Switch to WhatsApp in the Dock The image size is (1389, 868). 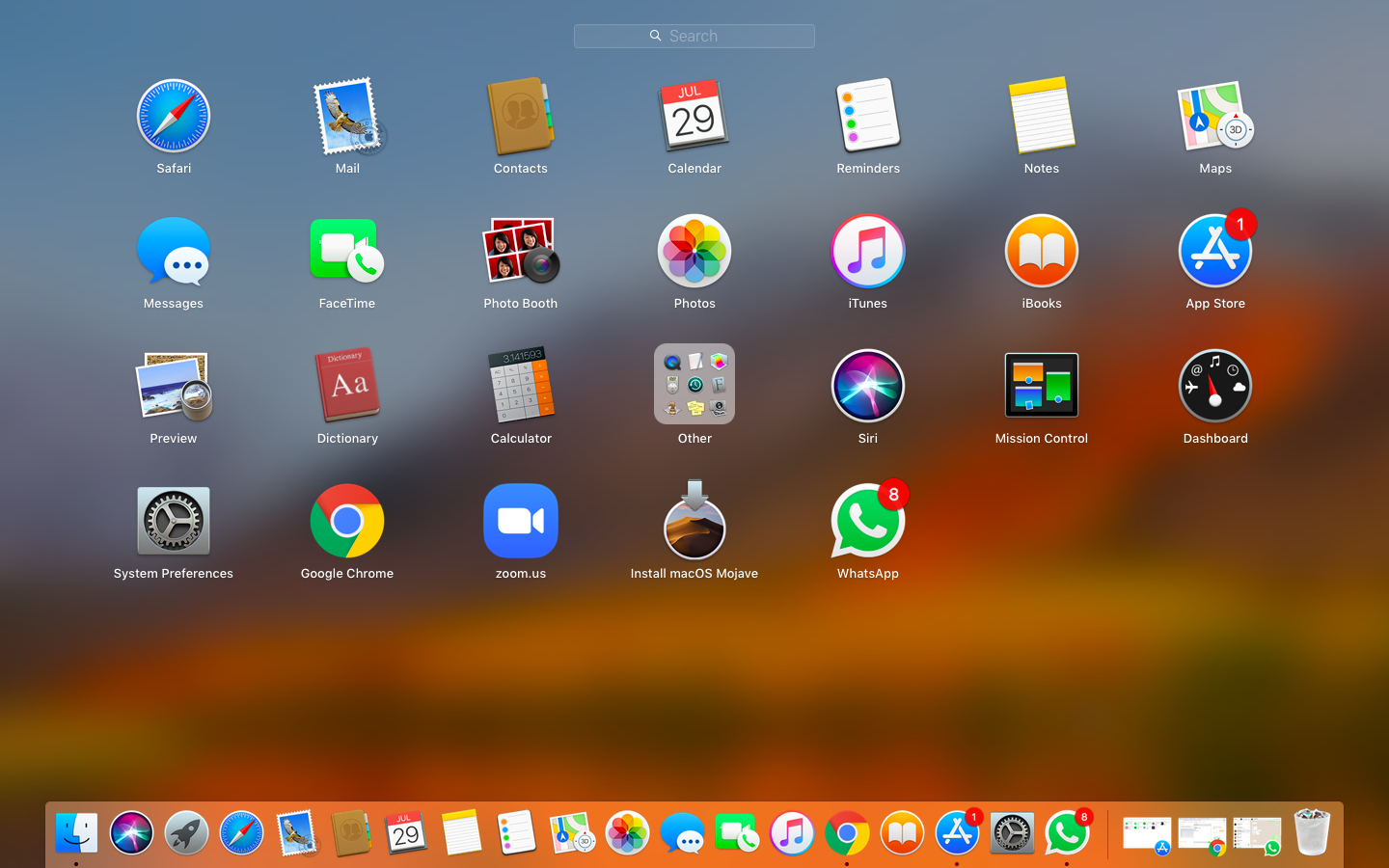(1068, 832)
